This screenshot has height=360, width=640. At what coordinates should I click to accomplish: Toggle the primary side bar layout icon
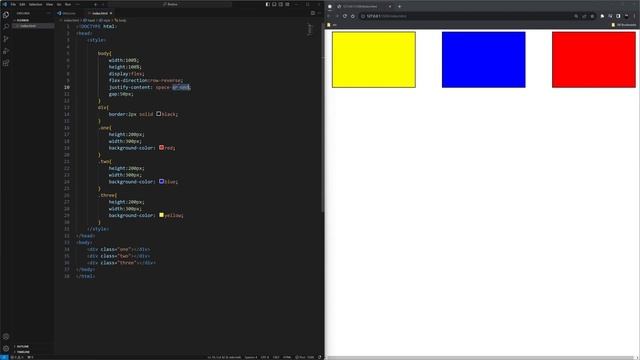(x=268, y=4)
